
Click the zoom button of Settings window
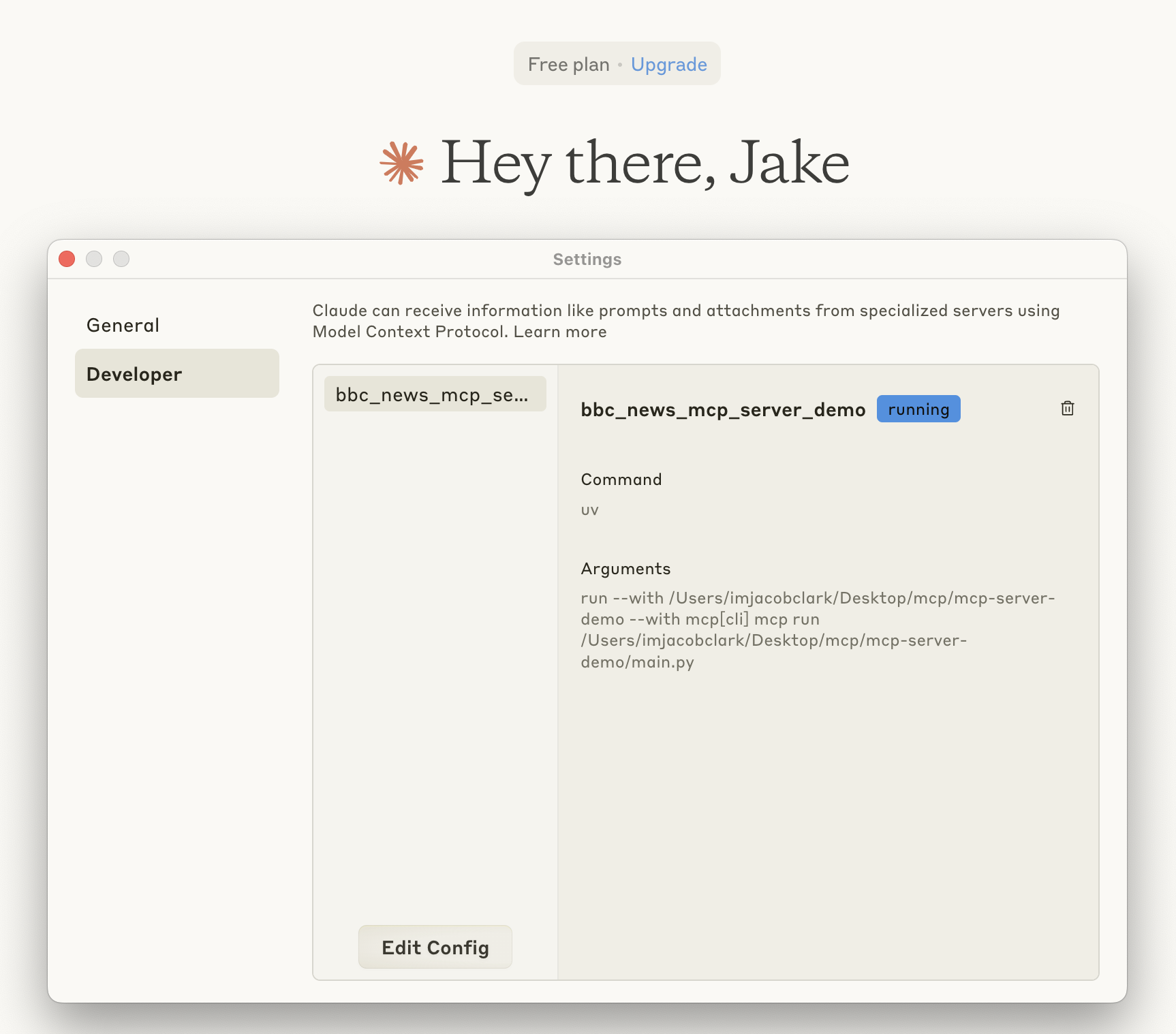point(121,259)
